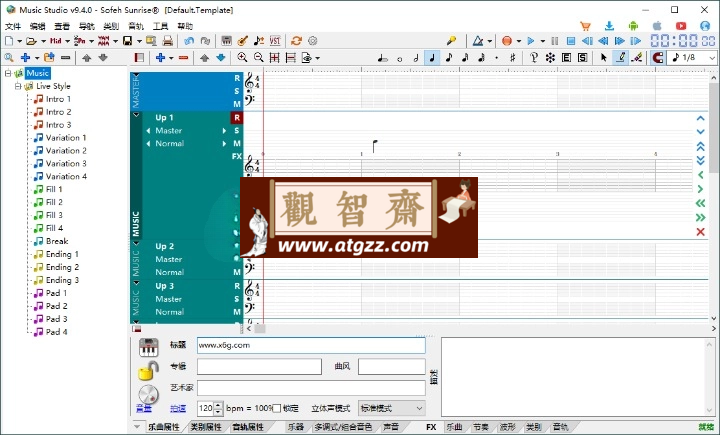The width and height of the screenshot is (720, 435).
Task: Toggle Solo on Up 3 track
Action: tap(236, 299)
